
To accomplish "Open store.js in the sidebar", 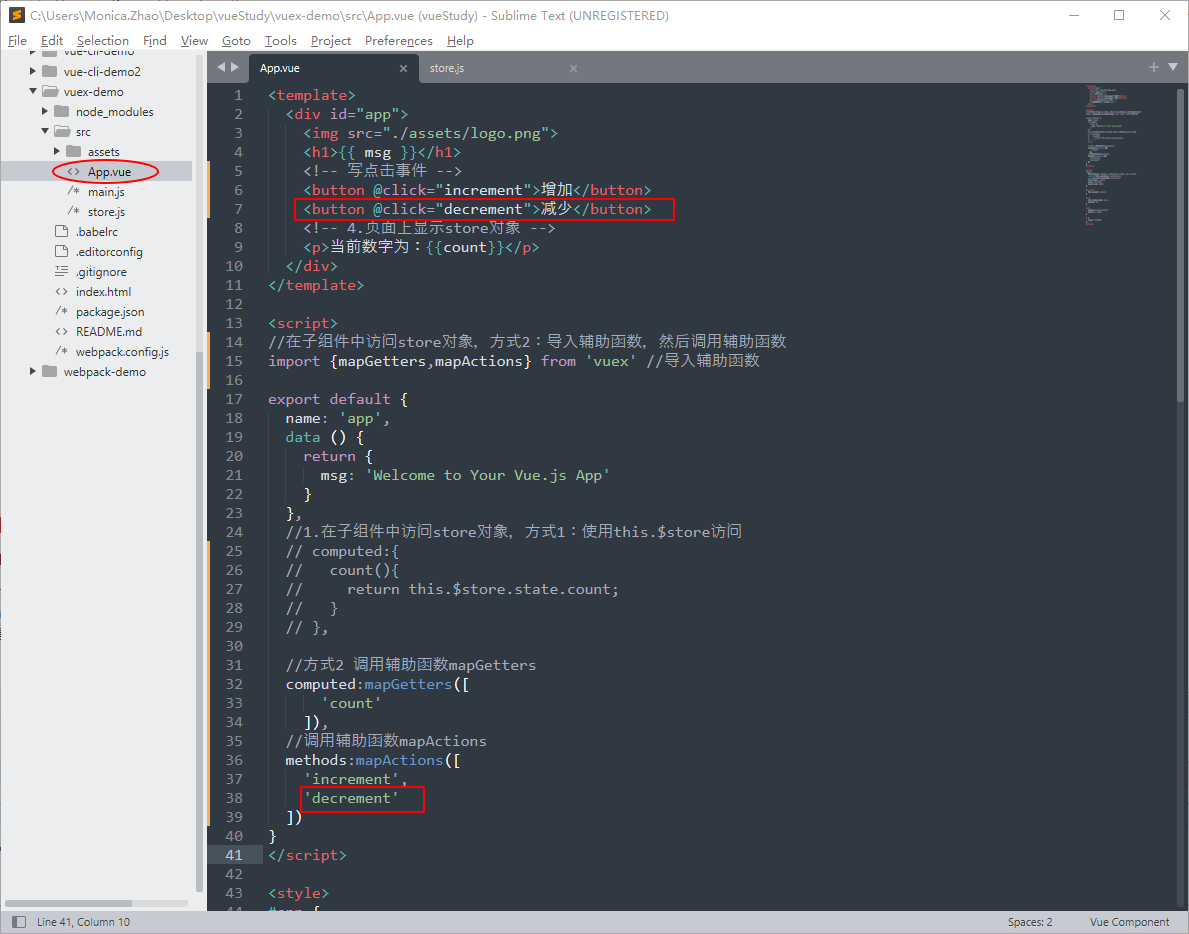I will coord(106,212).
